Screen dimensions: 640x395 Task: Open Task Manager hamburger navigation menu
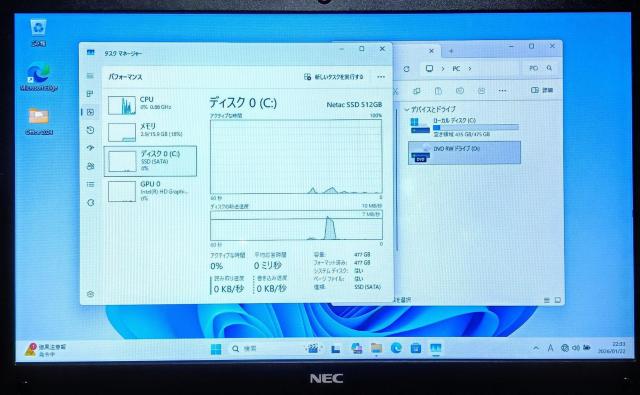tap(90, 76)
